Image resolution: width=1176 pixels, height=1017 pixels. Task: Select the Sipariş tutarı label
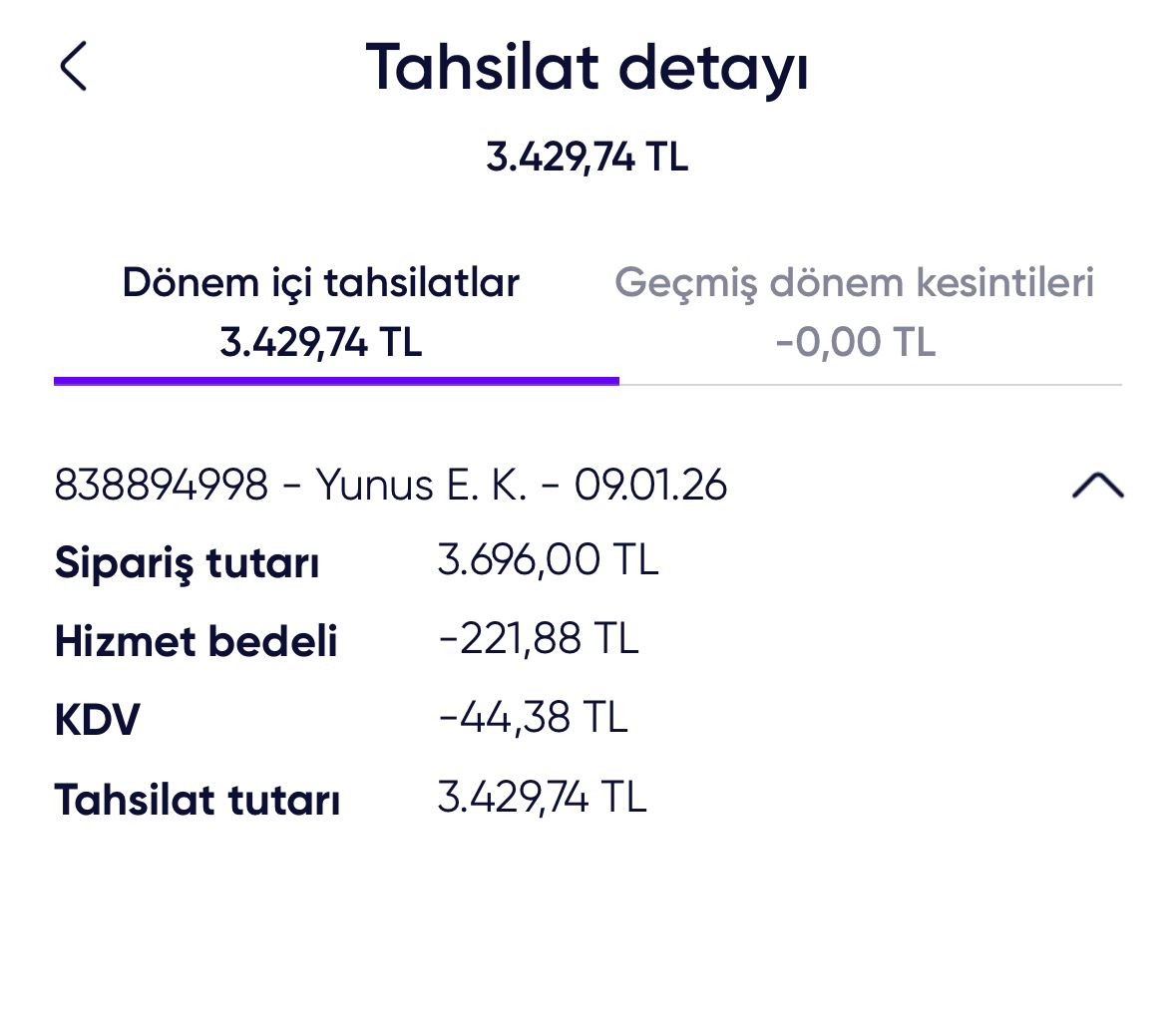187,563
